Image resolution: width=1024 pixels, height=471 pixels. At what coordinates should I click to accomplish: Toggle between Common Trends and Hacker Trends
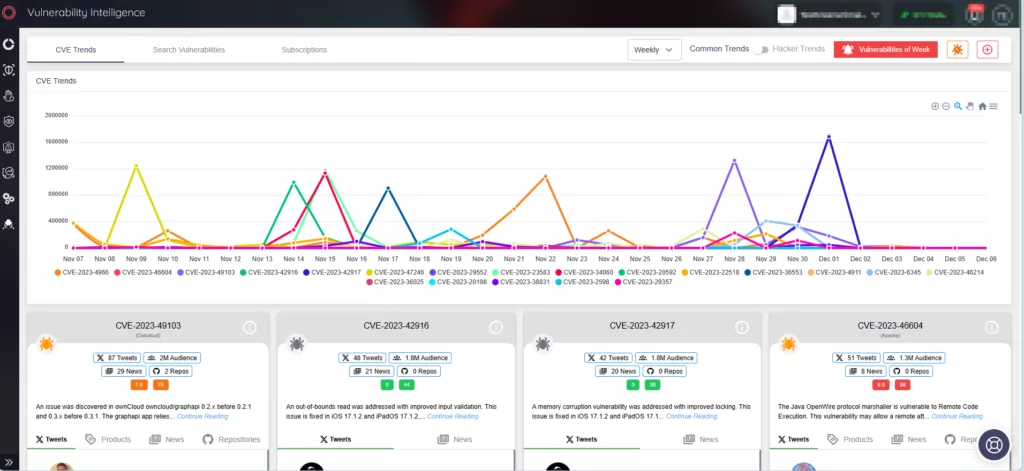(x=760, y=50)
